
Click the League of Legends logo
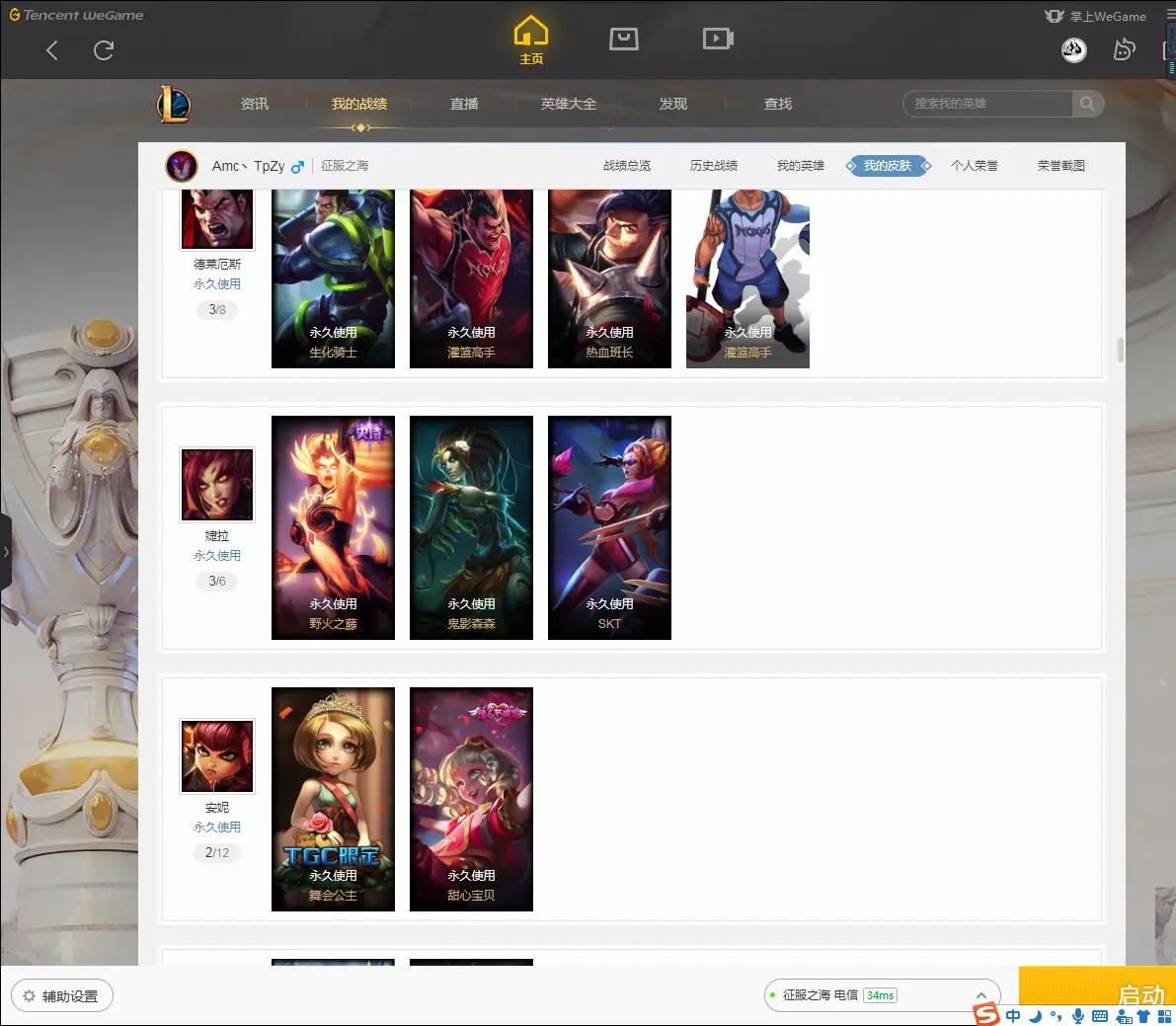[x=174, y=105]
